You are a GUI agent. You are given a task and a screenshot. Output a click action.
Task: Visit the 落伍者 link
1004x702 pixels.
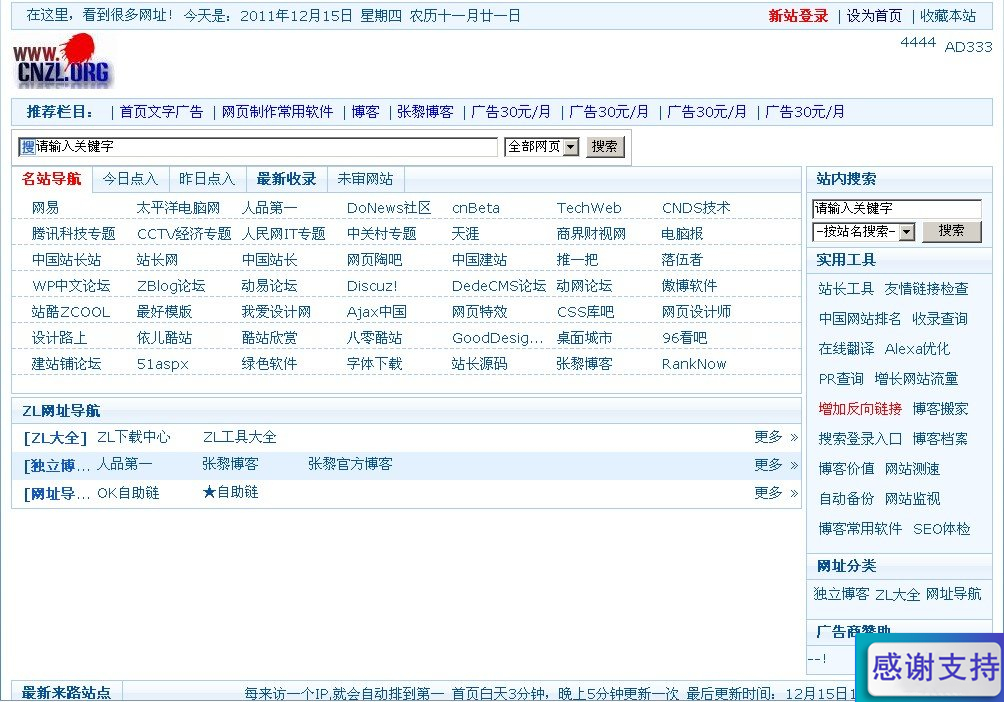click(x=682, y=260)
